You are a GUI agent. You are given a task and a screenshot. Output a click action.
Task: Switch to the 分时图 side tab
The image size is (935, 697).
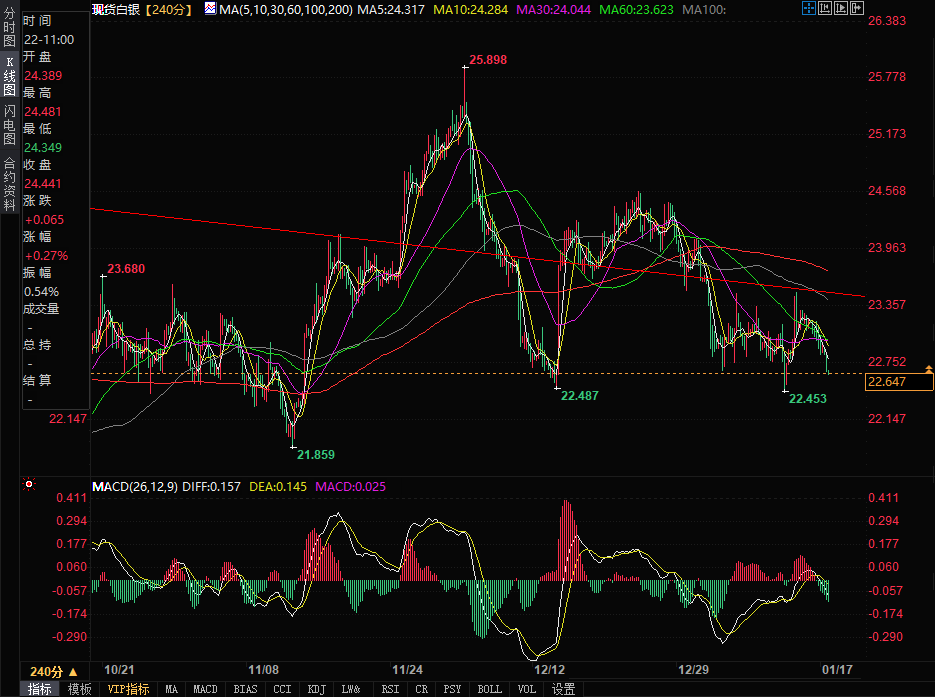click(x=9, y=28)
